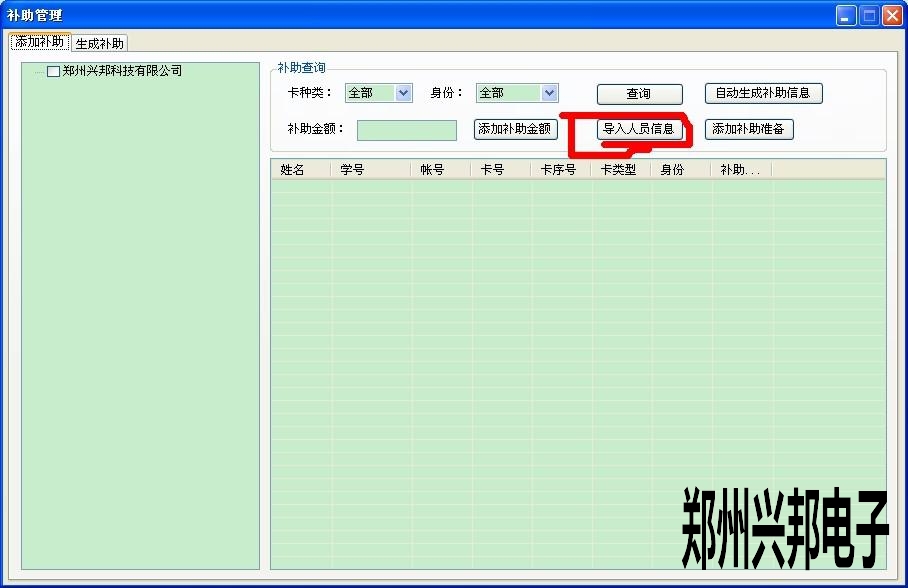Sort by the 帐号 column header
The image size is (908, 588).
pyautogui.click(x=441, y=170)
